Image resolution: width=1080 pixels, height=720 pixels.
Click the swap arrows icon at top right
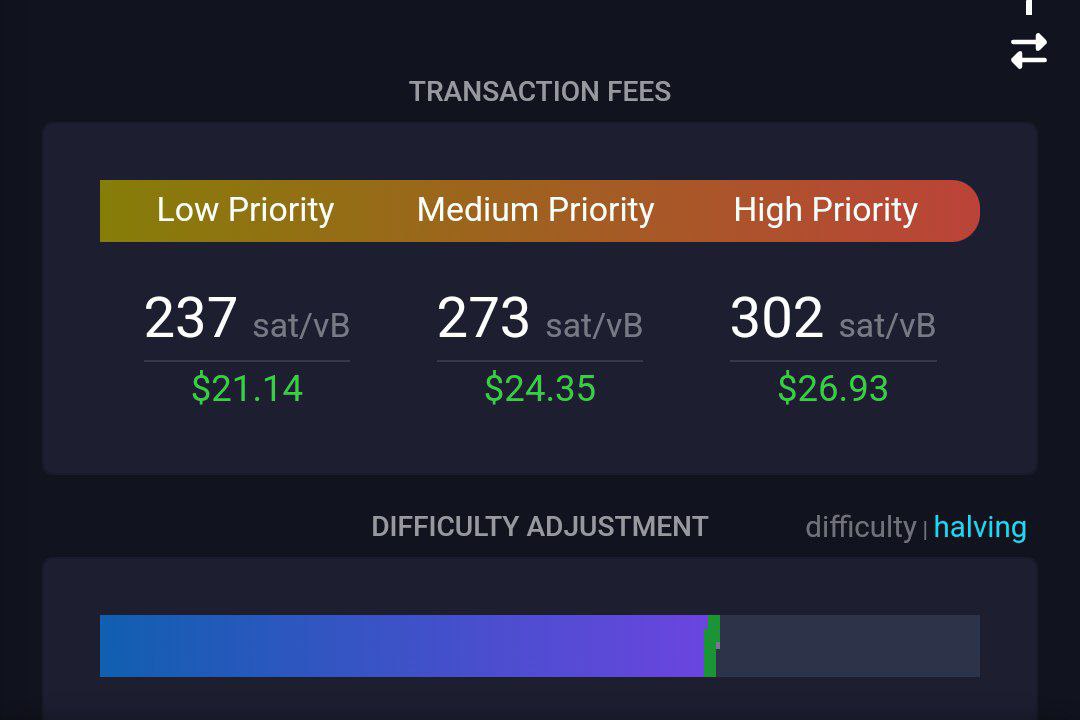[1028, 51]
